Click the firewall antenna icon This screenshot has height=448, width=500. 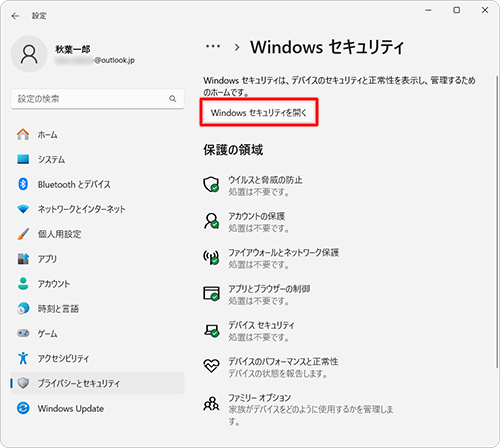211,257
